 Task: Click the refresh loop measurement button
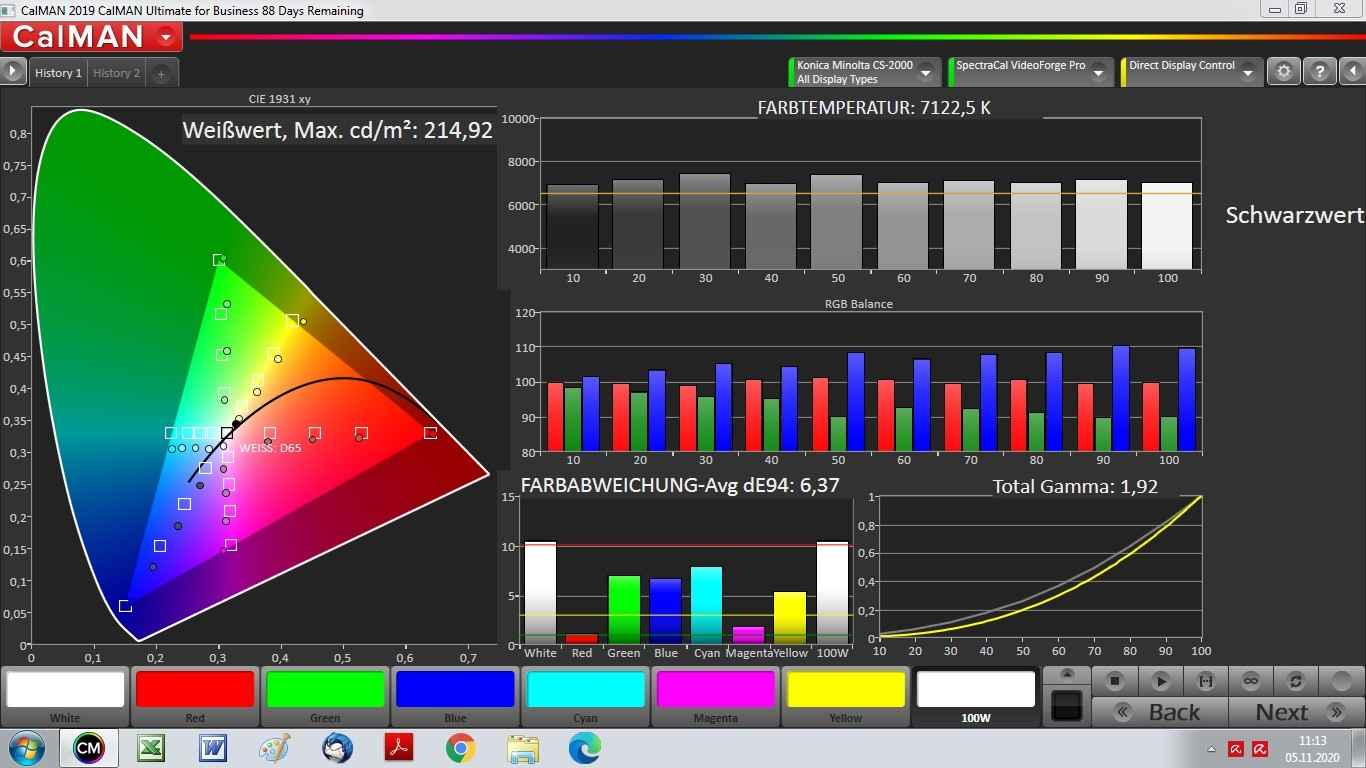[x=1295, y=681]
